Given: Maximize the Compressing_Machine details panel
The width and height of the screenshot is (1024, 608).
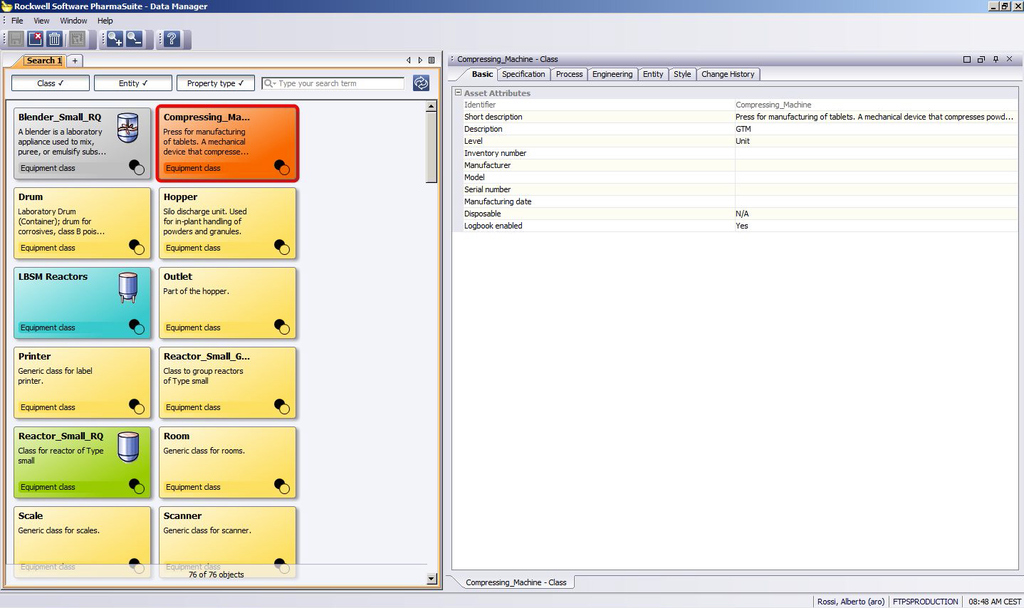Looking at the screenshot, I should 967,59.
